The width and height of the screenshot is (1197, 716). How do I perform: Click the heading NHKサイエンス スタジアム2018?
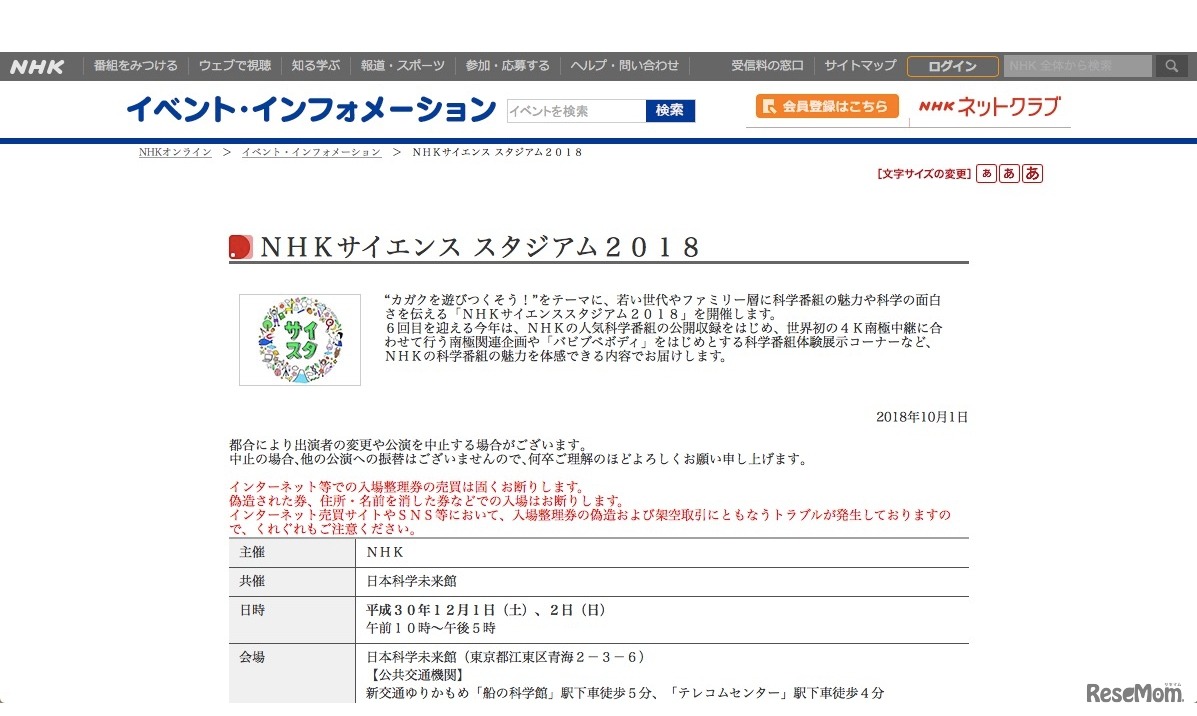click(480, 247)
